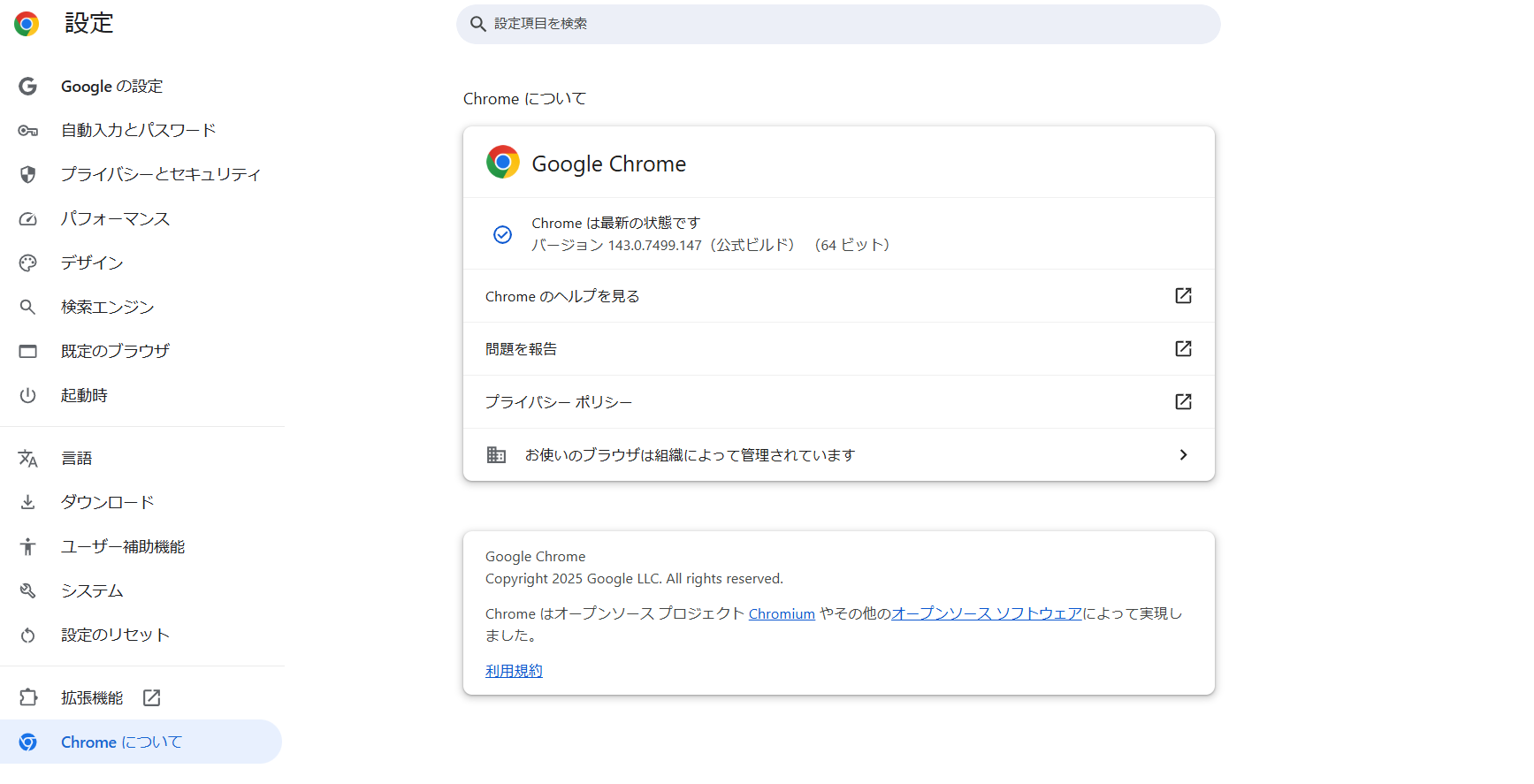1534x784 pixels.
Task: Open external link icon beside 問題を報告
Action: [1183, 349]
